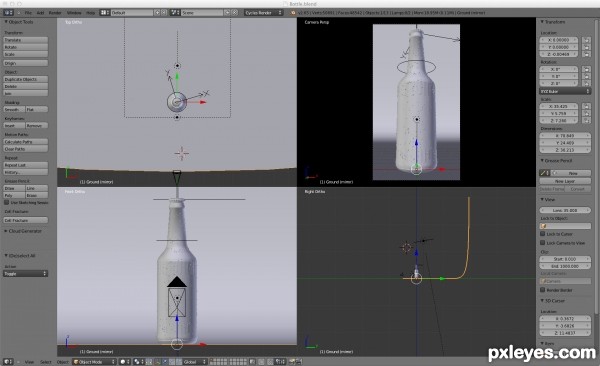Open the Window menu in top bar
The height and width of the screenshot is (366, 600).
click(x=74, y=13)
